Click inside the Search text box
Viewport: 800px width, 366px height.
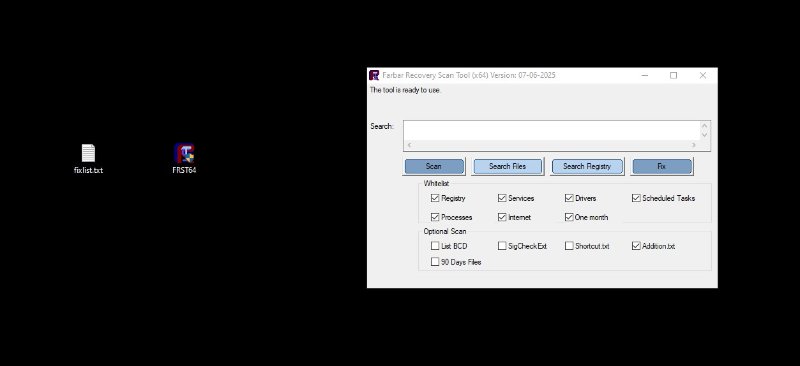(x=552, y=131)
